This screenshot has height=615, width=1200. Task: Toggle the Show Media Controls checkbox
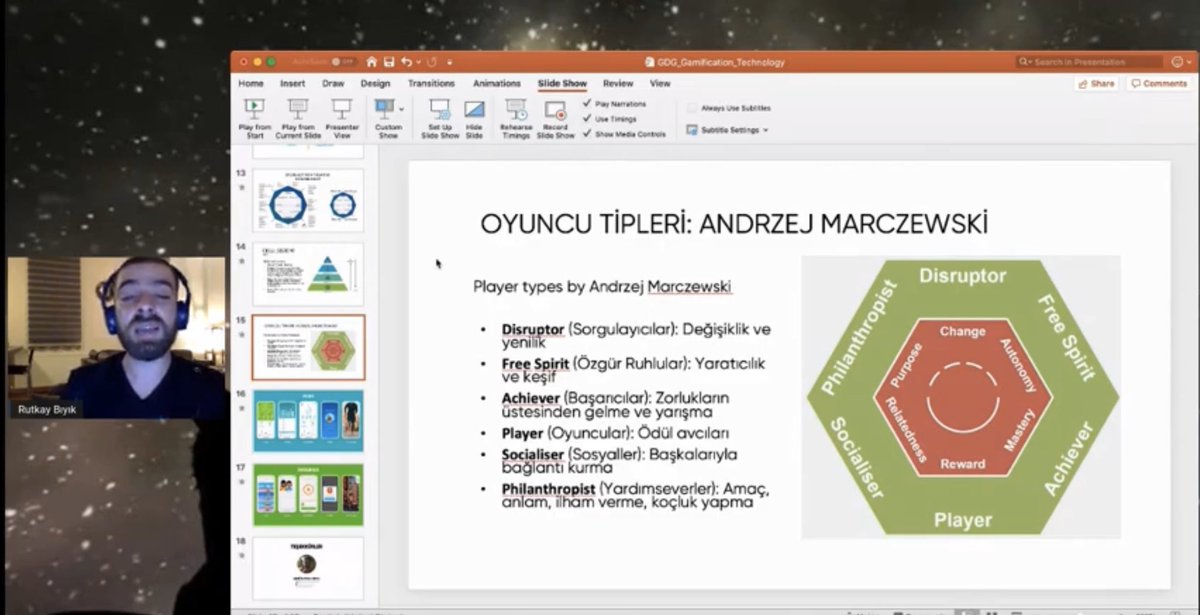[x=588, y=133]
